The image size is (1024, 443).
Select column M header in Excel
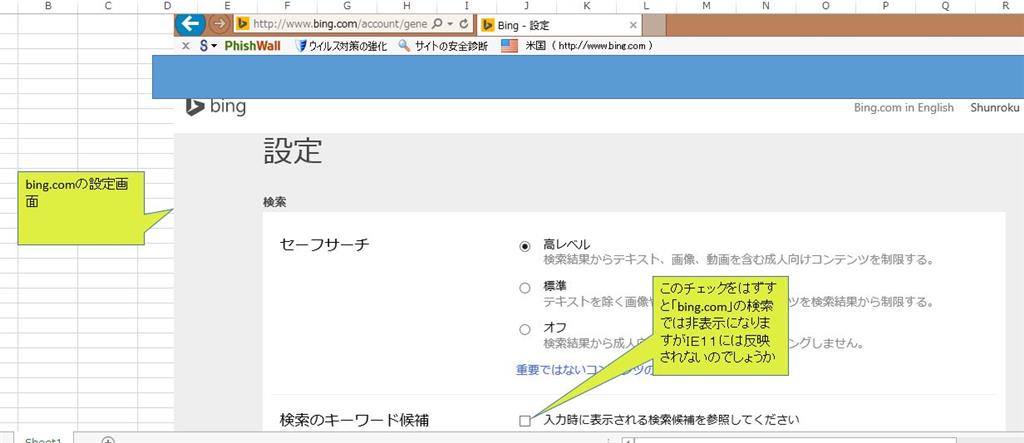[x=706, y=6]
